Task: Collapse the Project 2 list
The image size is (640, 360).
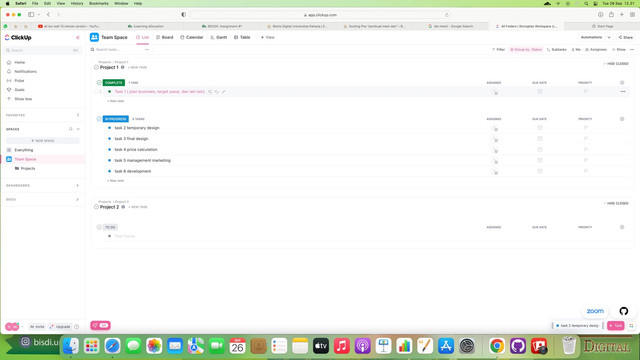Action: [96, 207]
